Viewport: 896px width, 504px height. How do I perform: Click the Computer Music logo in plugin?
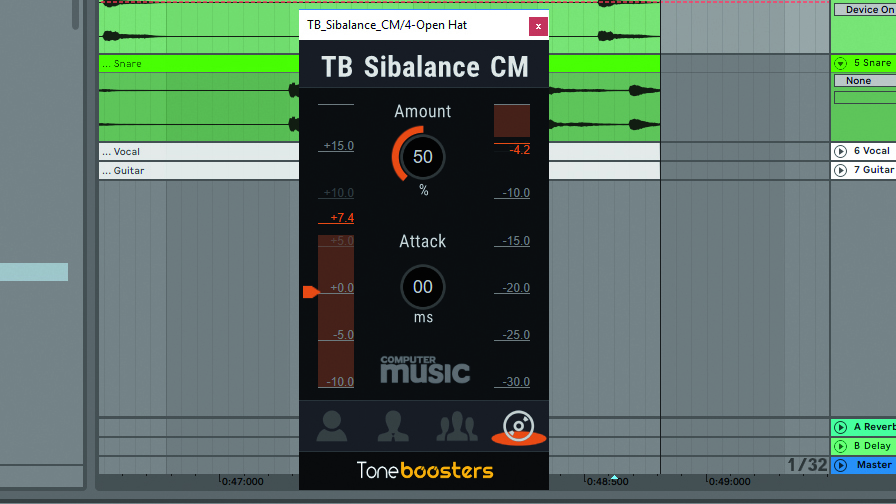(425, 369)
